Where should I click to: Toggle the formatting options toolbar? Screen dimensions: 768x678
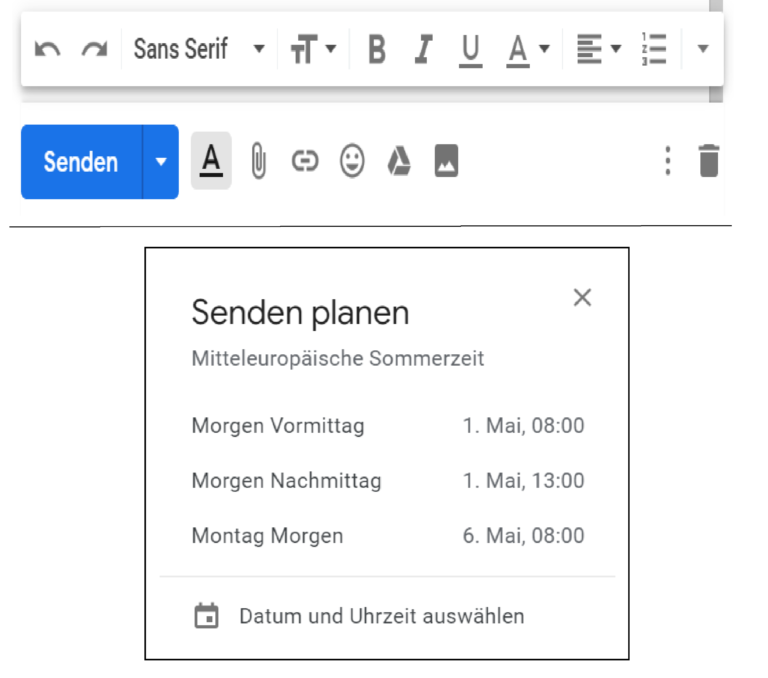[211, 161]
